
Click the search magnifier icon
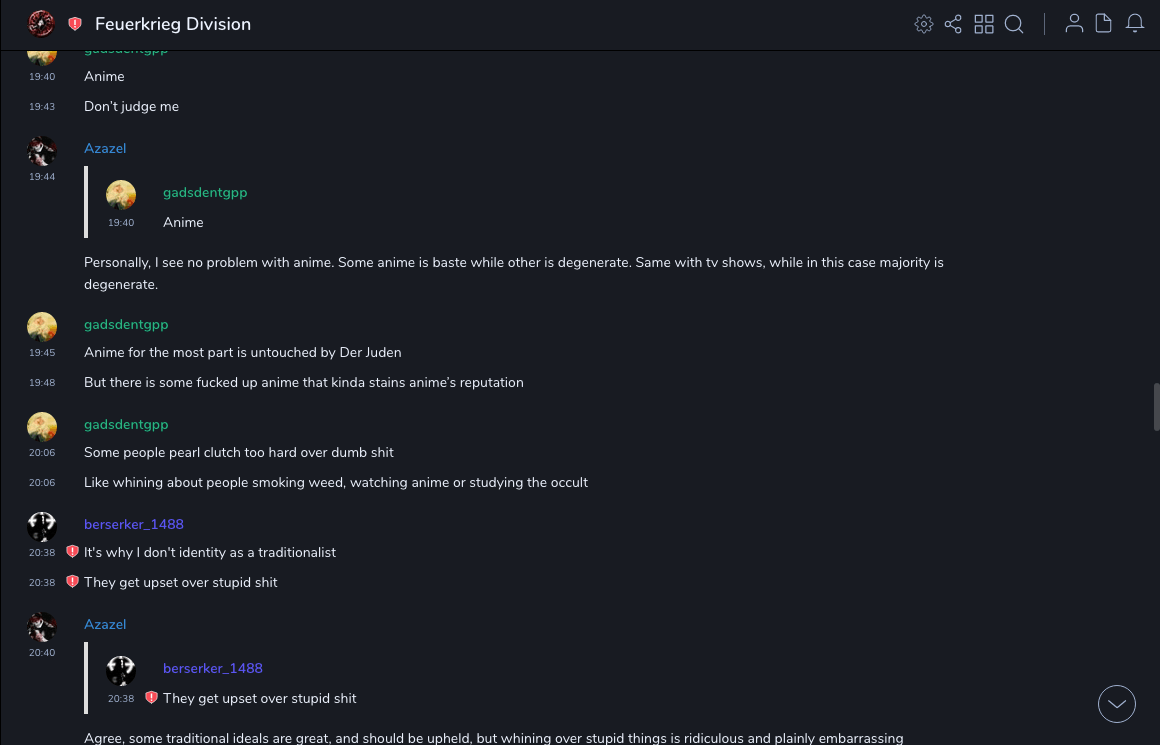[x=1014, y=24]
